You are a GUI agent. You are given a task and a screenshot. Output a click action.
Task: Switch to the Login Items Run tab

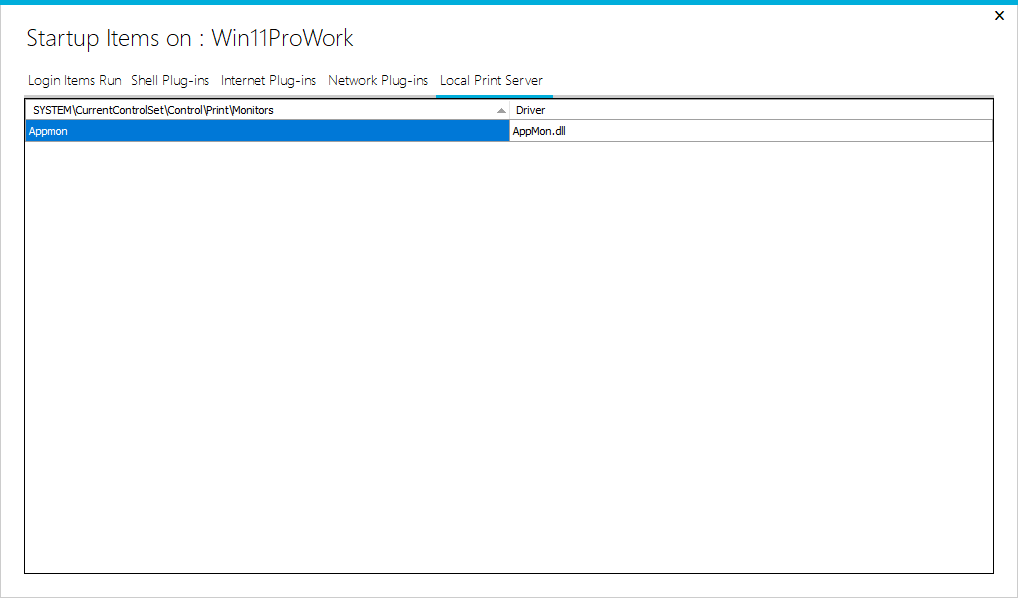75,81
